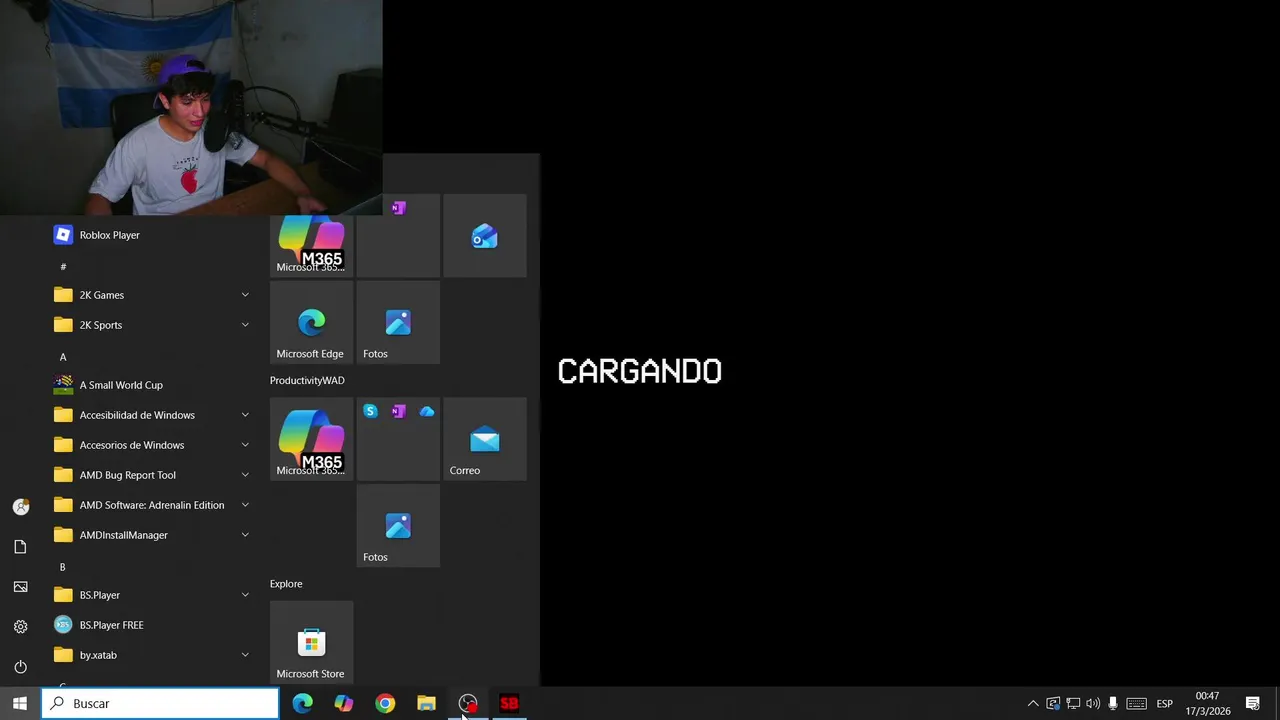Open Microsoft Edge from the taskbar
This screenshot has height=720, width=1280.
[x=303, y=704]
